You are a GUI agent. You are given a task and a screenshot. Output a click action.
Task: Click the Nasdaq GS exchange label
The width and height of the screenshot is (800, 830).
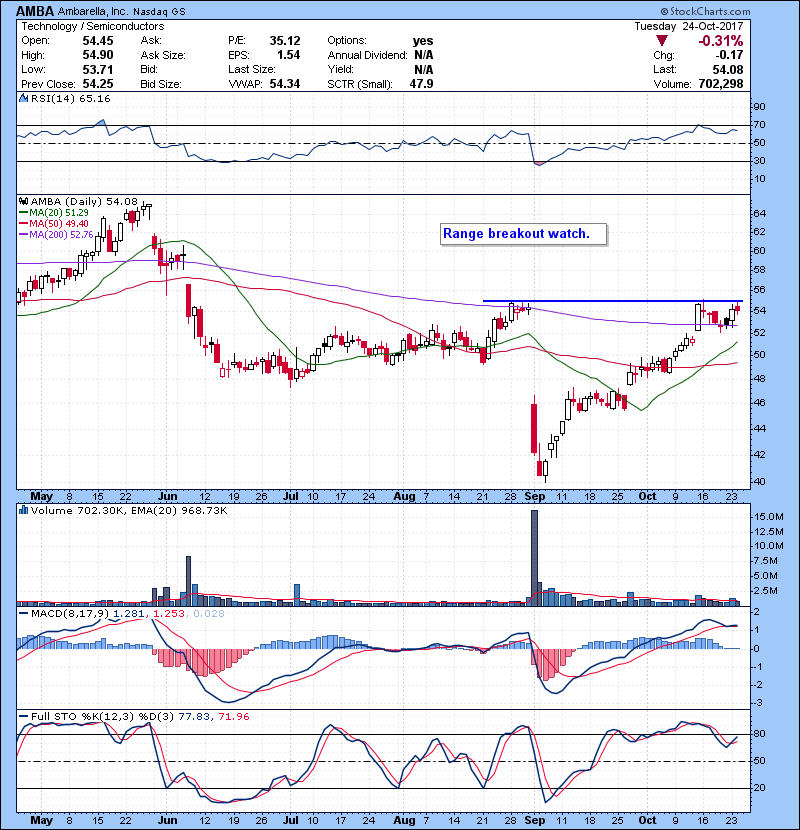coord(159,12)
